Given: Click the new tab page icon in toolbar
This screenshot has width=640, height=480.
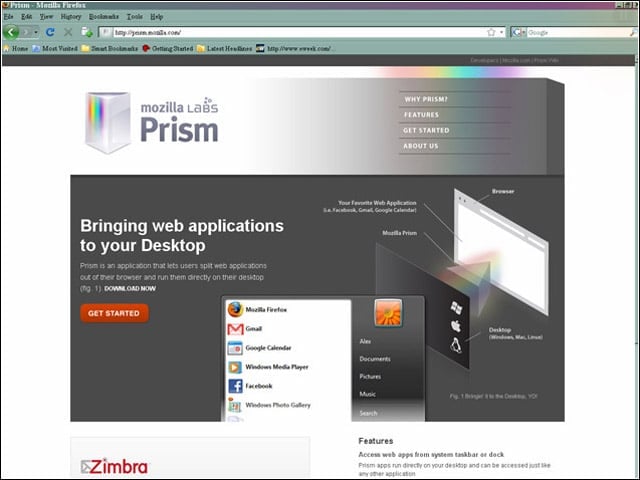Looking at the screenshot, I should pyautogui.click(x=87, y=32).
